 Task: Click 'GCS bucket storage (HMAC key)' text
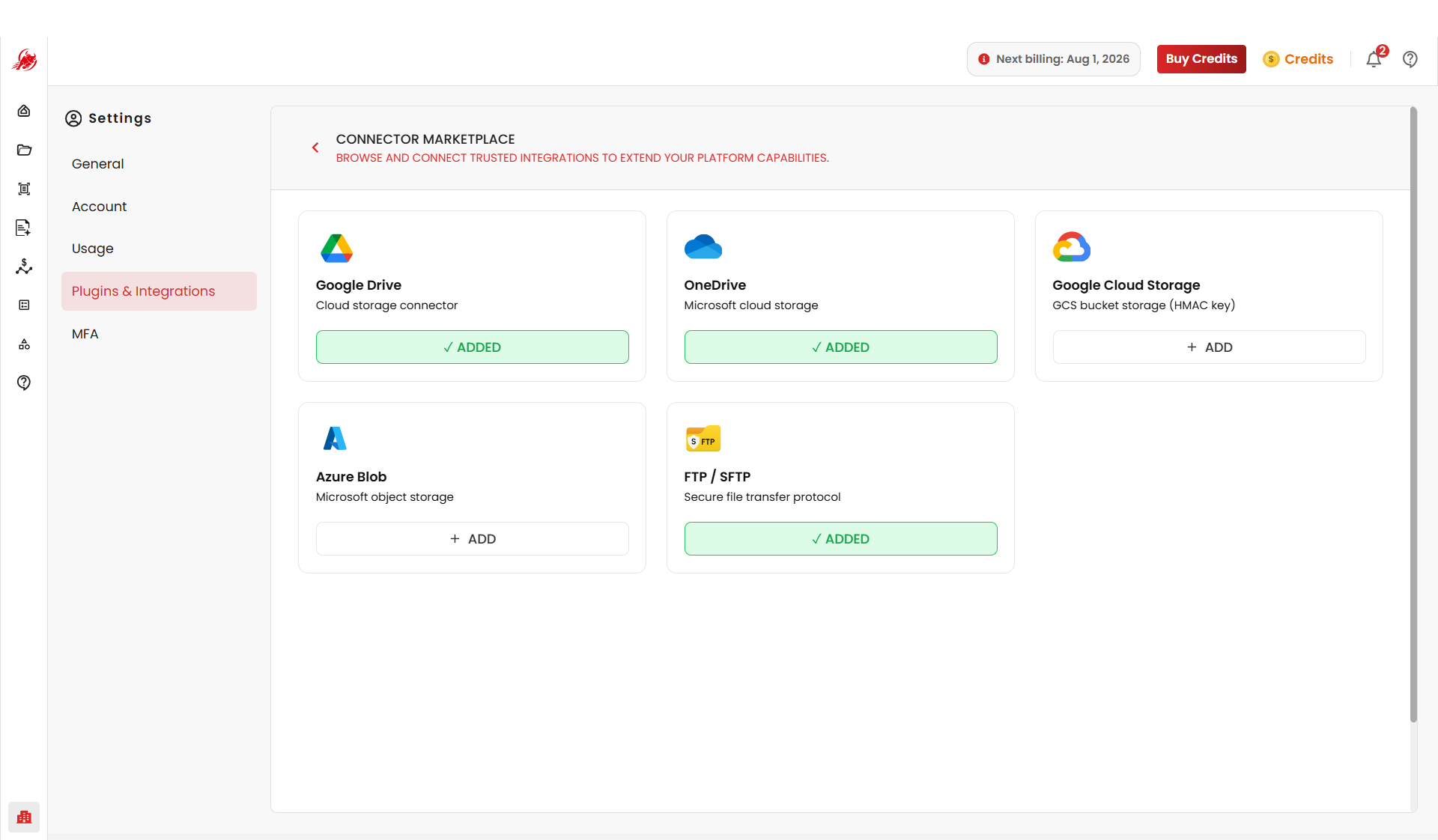coord(1144,305)
